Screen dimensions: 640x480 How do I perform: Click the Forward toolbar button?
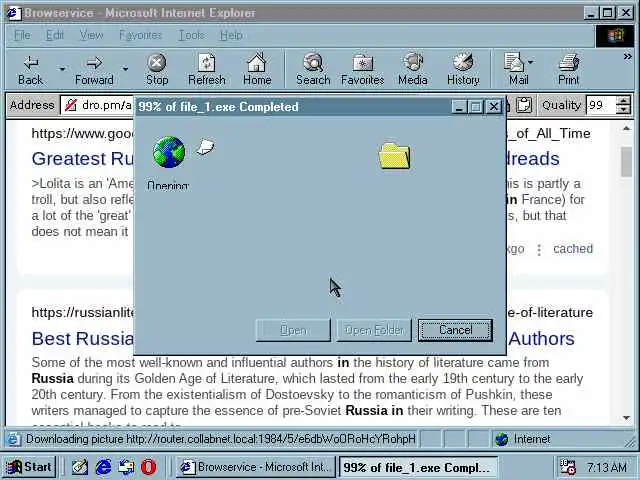click(x=94, y=69)
